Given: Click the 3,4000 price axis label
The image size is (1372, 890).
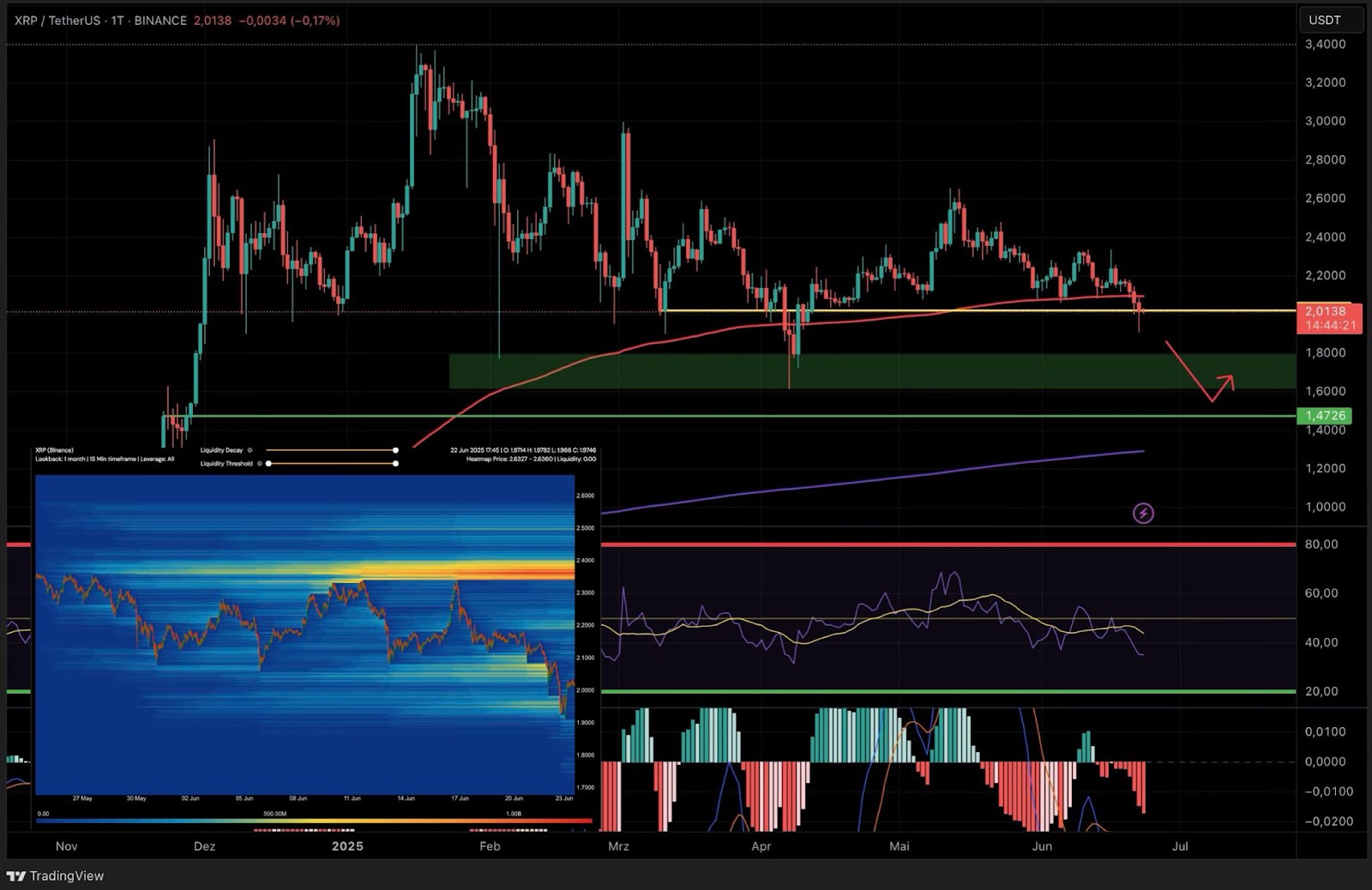Looking at the screenshot, I should [1325, 44].
